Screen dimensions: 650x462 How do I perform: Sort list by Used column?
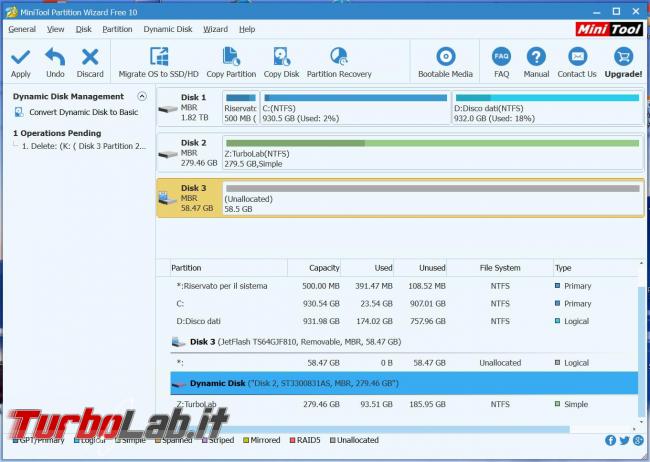[367, 268]
